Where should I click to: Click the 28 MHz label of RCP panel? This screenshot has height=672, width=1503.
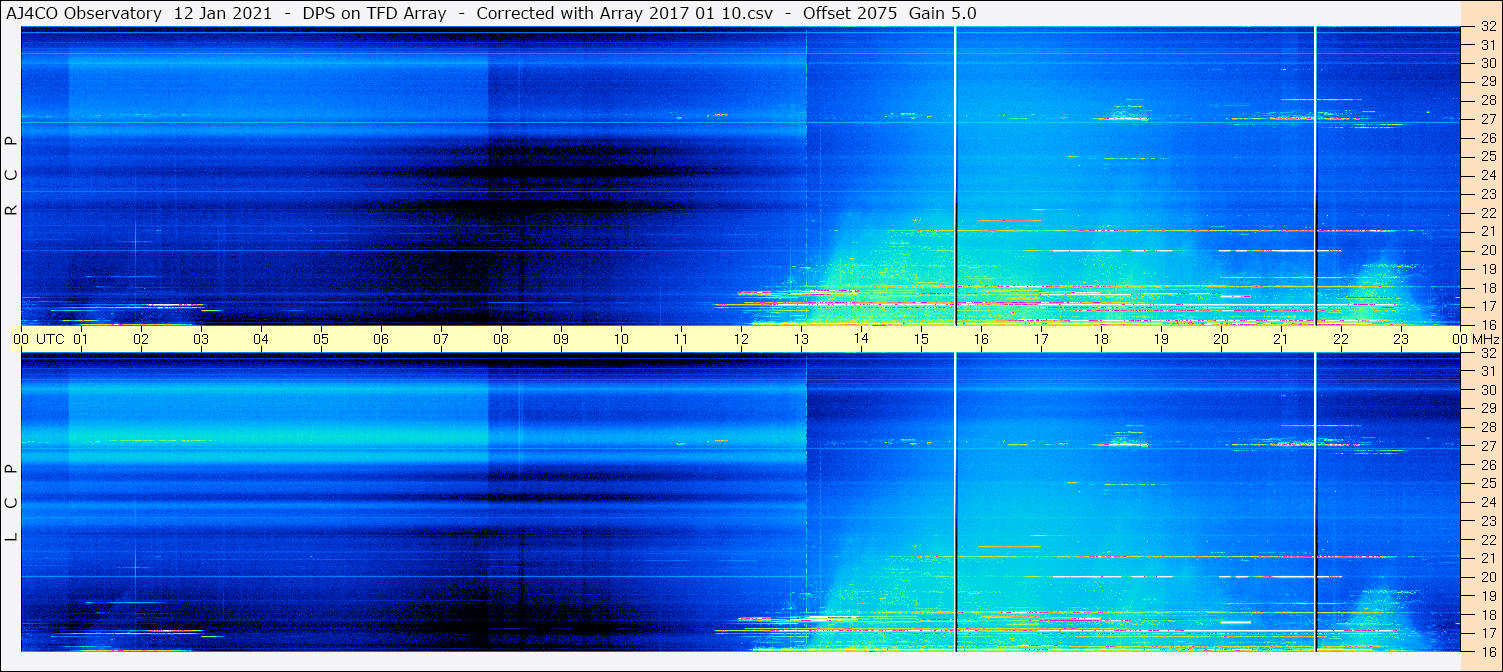click(1488, 101)
